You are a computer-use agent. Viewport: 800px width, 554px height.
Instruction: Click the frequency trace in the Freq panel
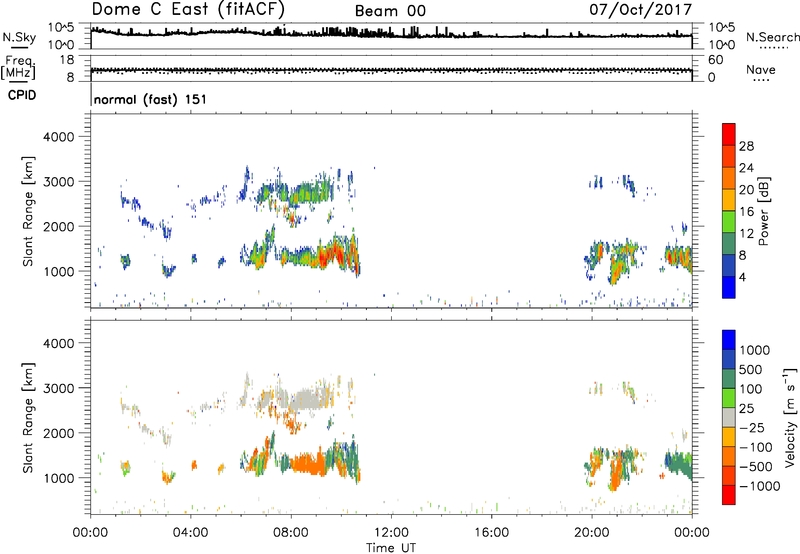pyautogui.click(x=391, y=70)
